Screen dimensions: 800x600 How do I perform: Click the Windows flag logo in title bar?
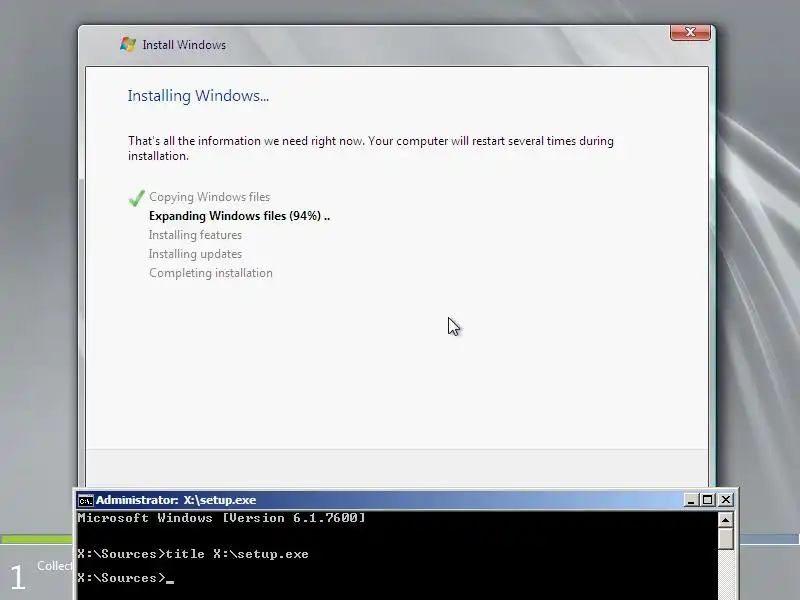pos(128,44)
